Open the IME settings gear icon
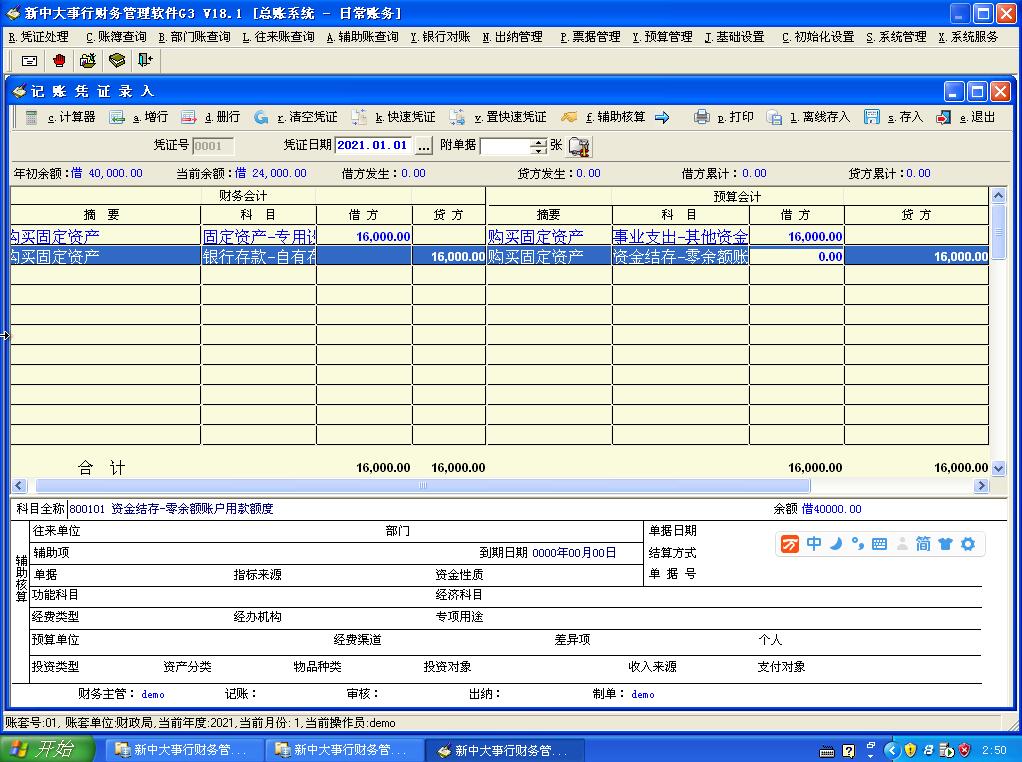Image resolution: width=1022 pixels, height=762 pixels. [x=968, y=544]
